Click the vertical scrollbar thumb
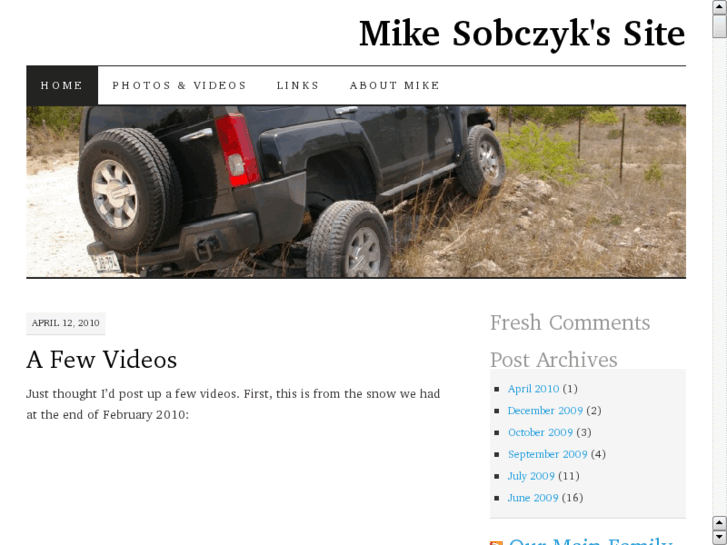727x545 pixels. [x=720, y=26]
